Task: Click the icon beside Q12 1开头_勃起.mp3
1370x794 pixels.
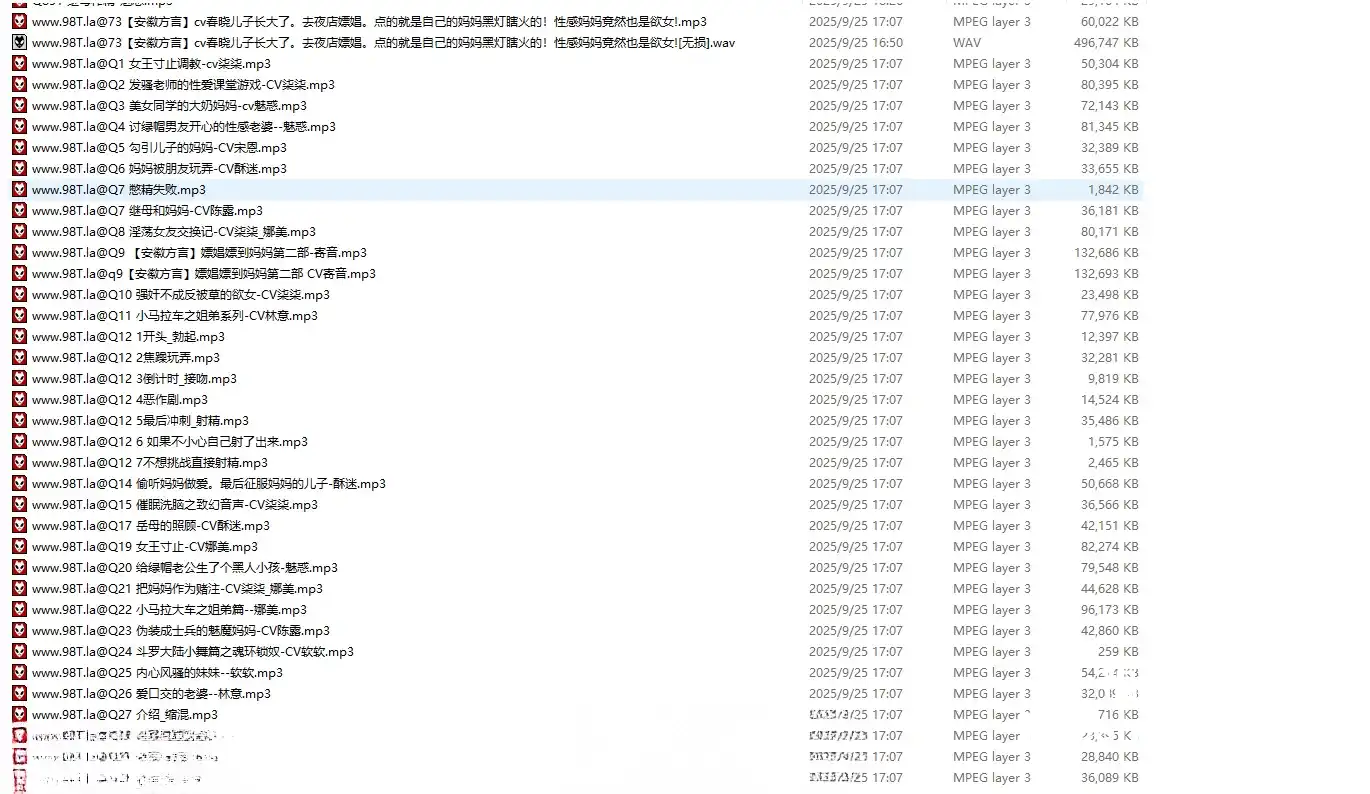Action: click(19, 336)
